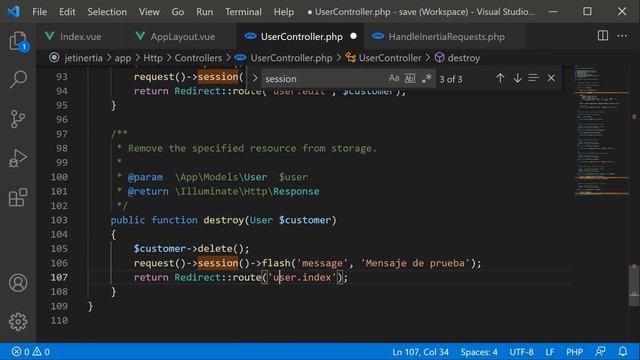The image size is (640, 360).
Task: Click the warnings count in status bar
Action: pyautogui.click(x=41, y=351)
